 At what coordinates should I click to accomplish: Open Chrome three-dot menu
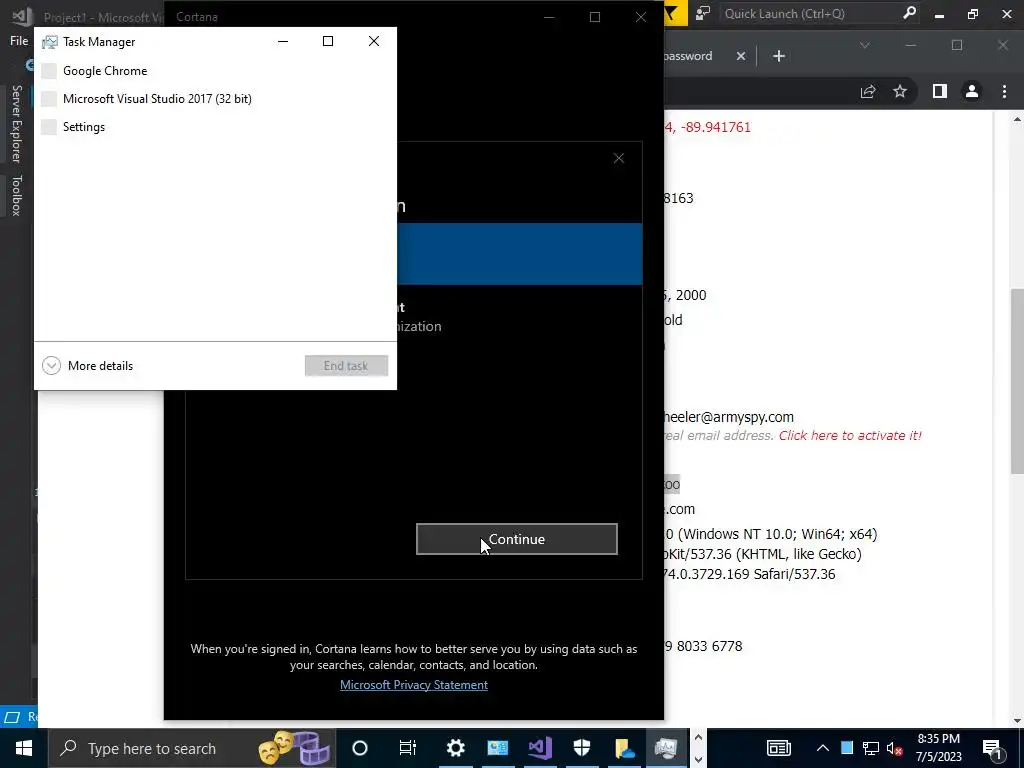point(1004,91)
